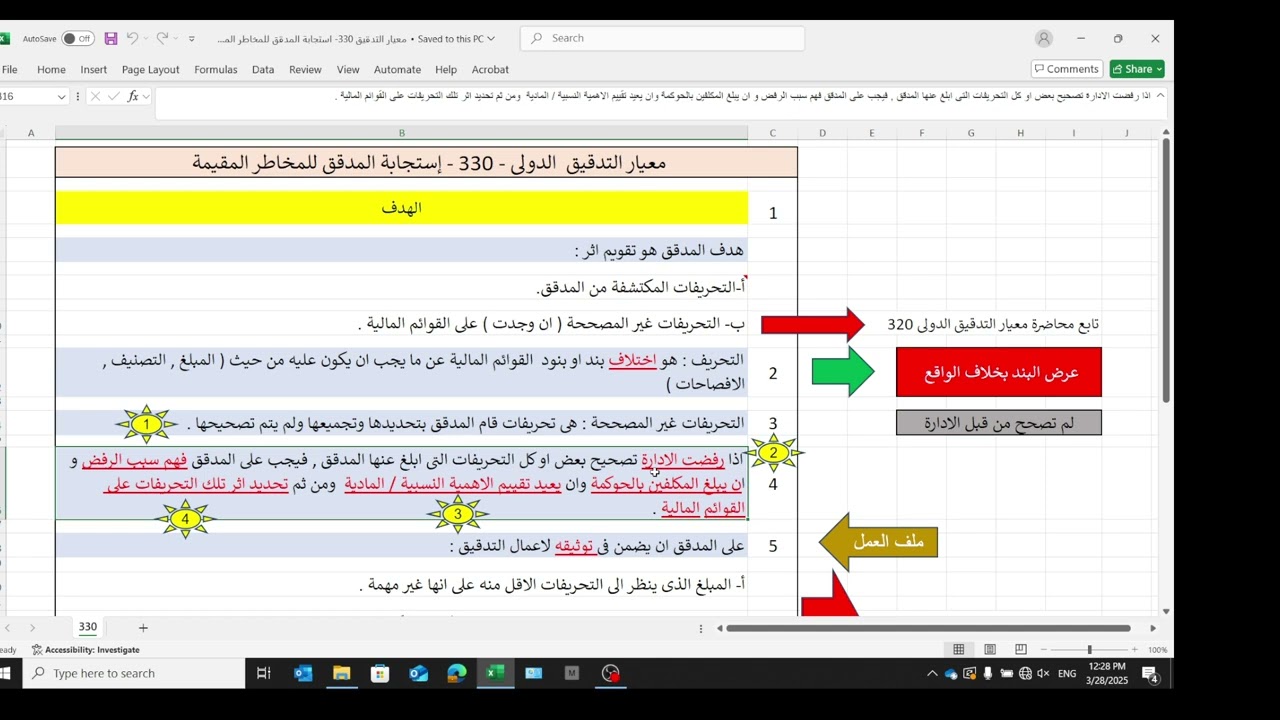Open the Review tab

305,70
